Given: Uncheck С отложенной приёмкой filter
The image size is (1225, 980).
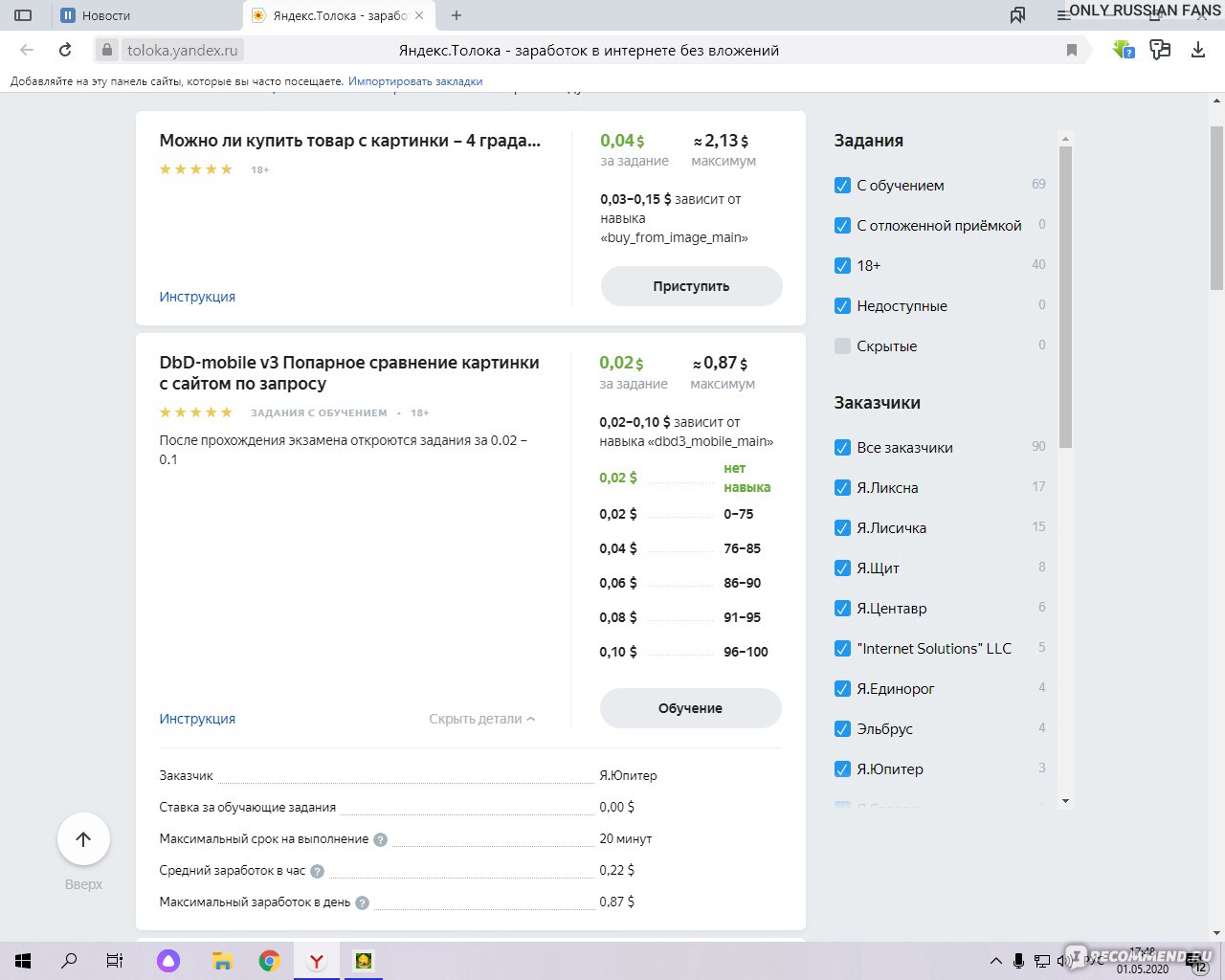Looking at the screenshot, I should pos(842,226).
